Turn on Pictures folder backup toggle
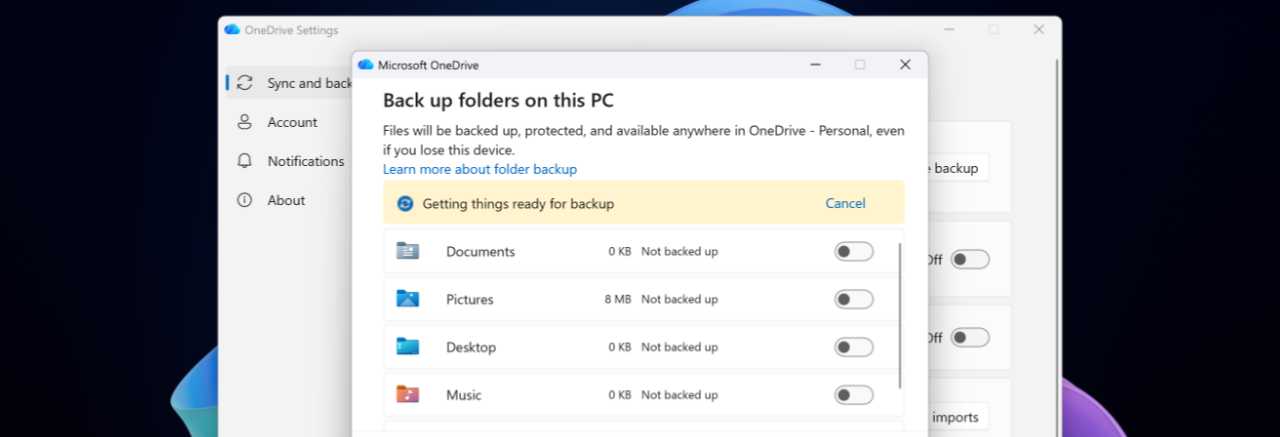 click(853, 299)
